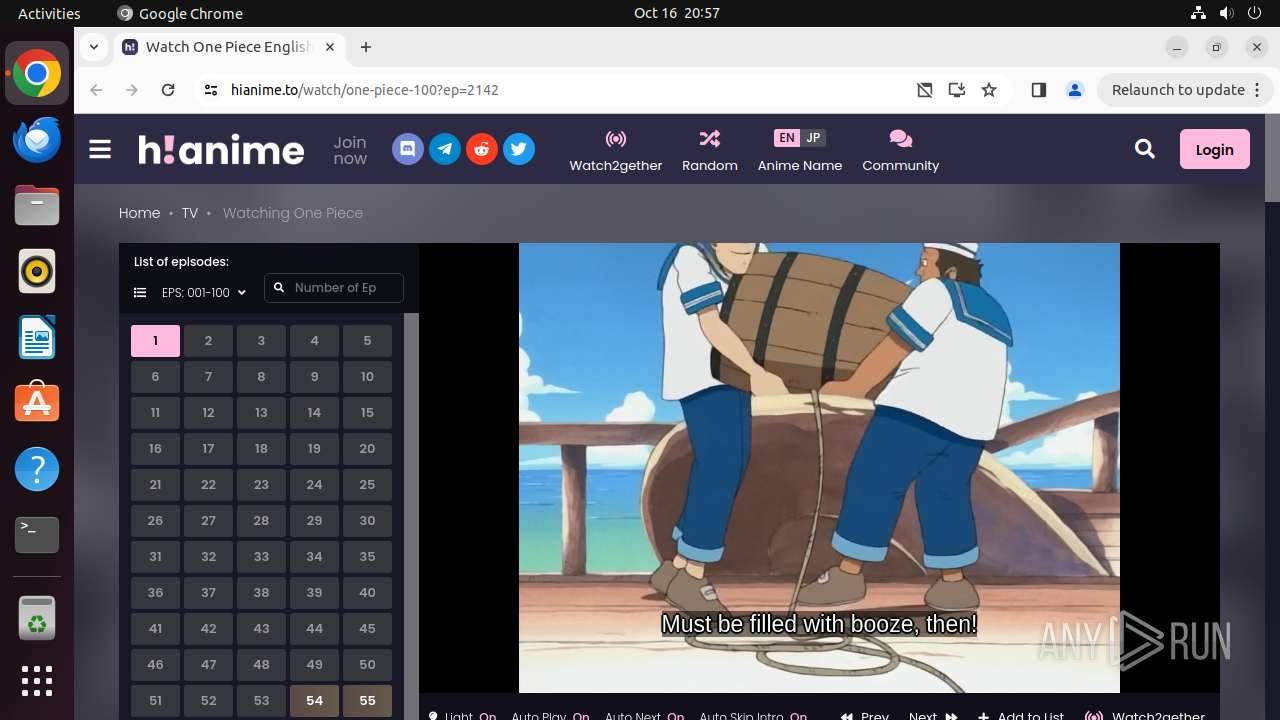Reload the page in Chrome
The width and height of the screenshot is (1280, 720).
pyautogui.click(x=168, y=90)
